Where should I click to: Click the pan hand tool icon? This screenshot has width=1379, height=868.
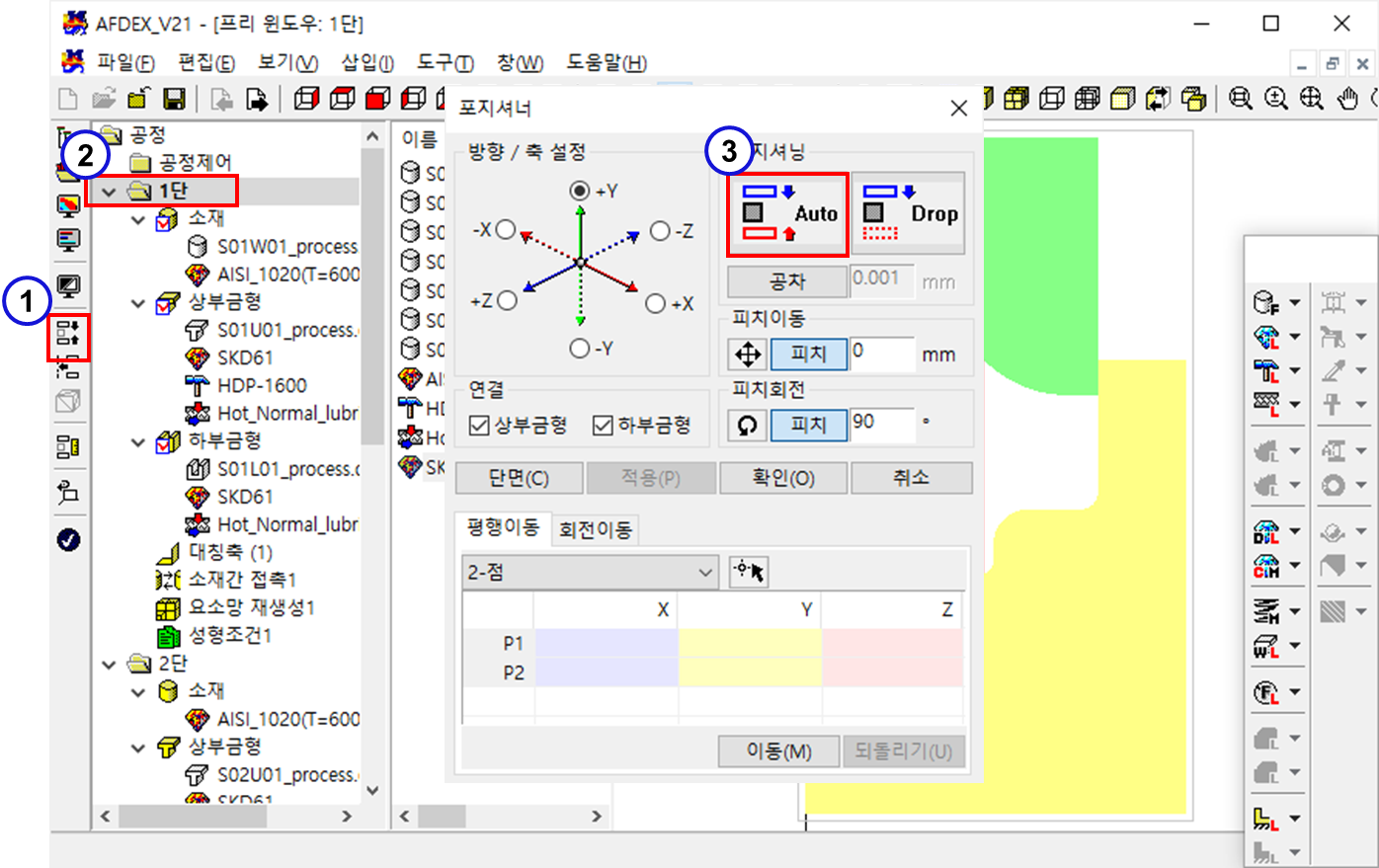(x=1347, y=99)
